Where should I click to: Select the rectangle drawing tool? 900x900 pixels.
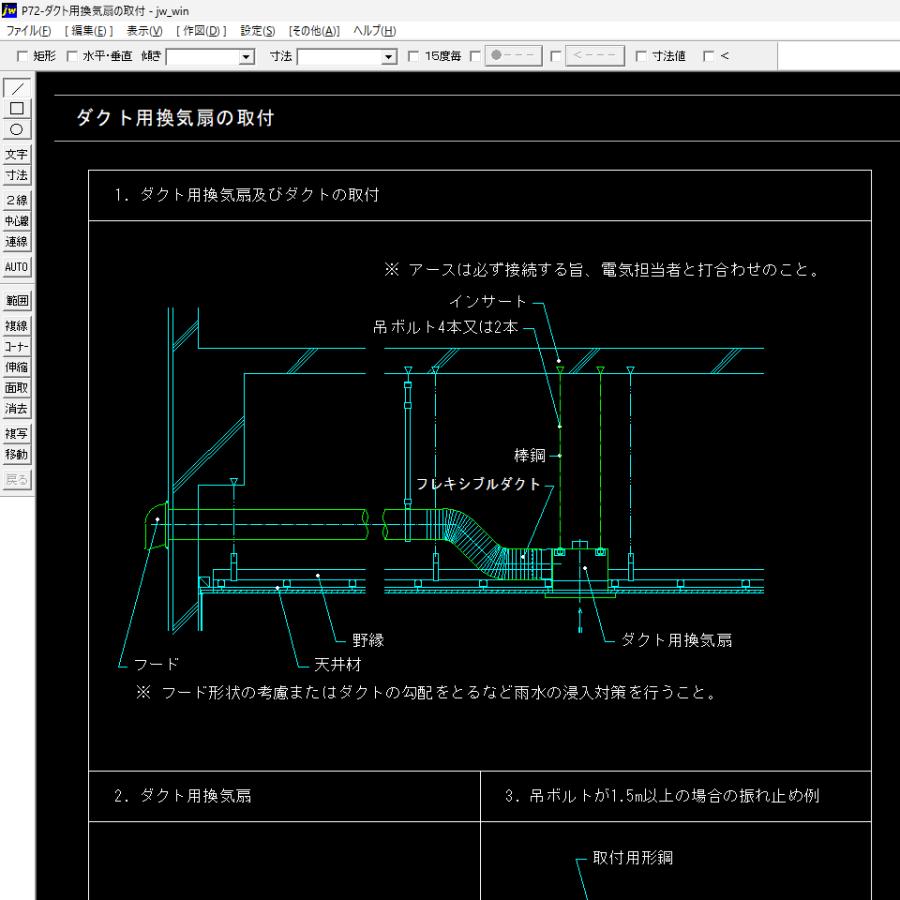17,108
